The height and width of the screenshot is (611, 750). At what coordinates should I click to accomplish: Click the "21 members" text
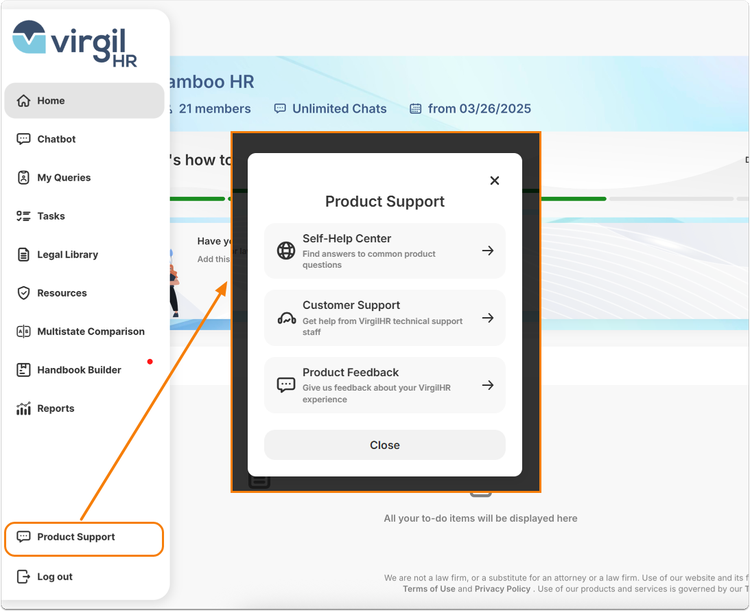215,109
